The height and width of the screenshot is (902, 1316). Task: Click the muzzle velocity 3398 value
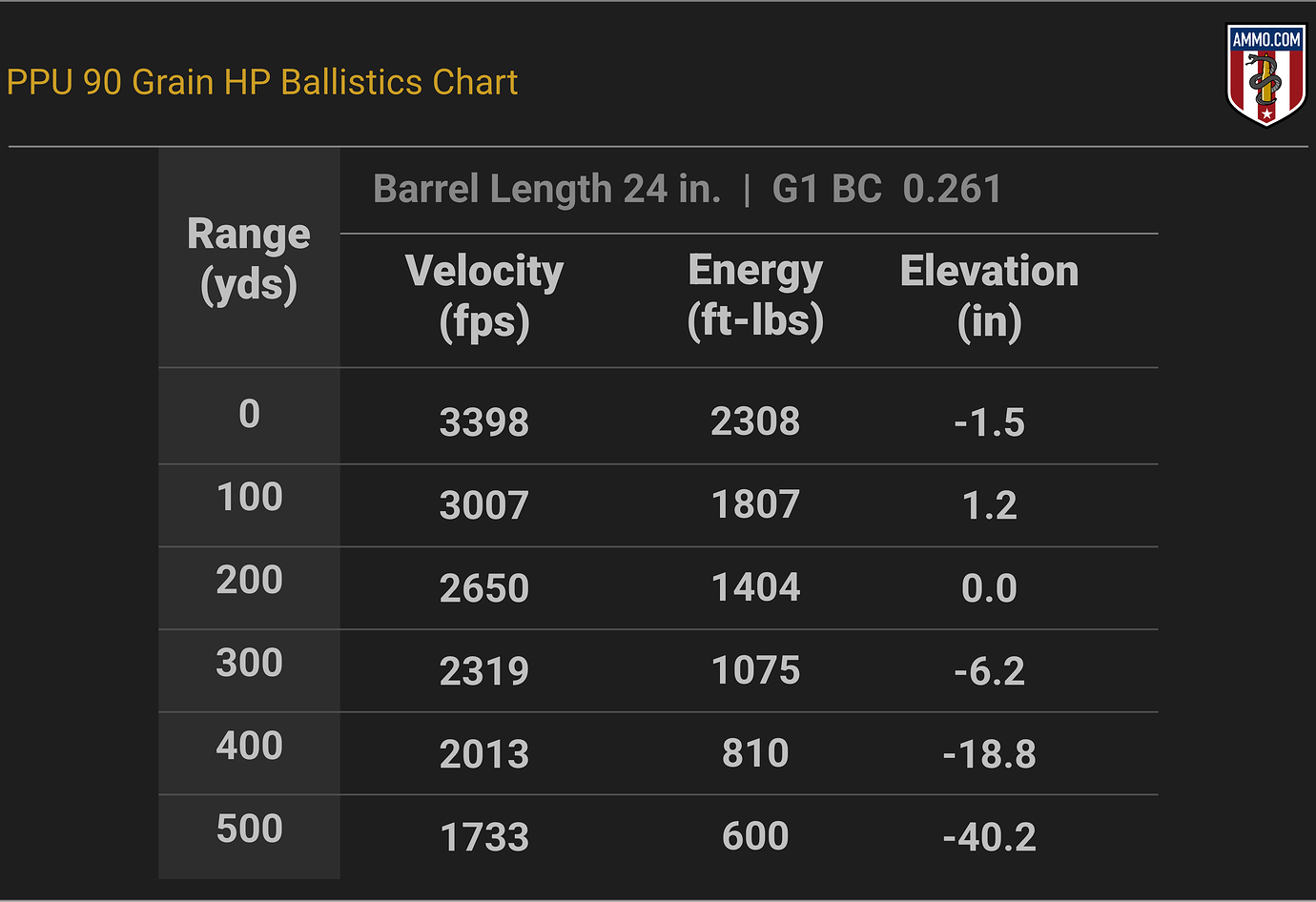click(x=484, y=422)
